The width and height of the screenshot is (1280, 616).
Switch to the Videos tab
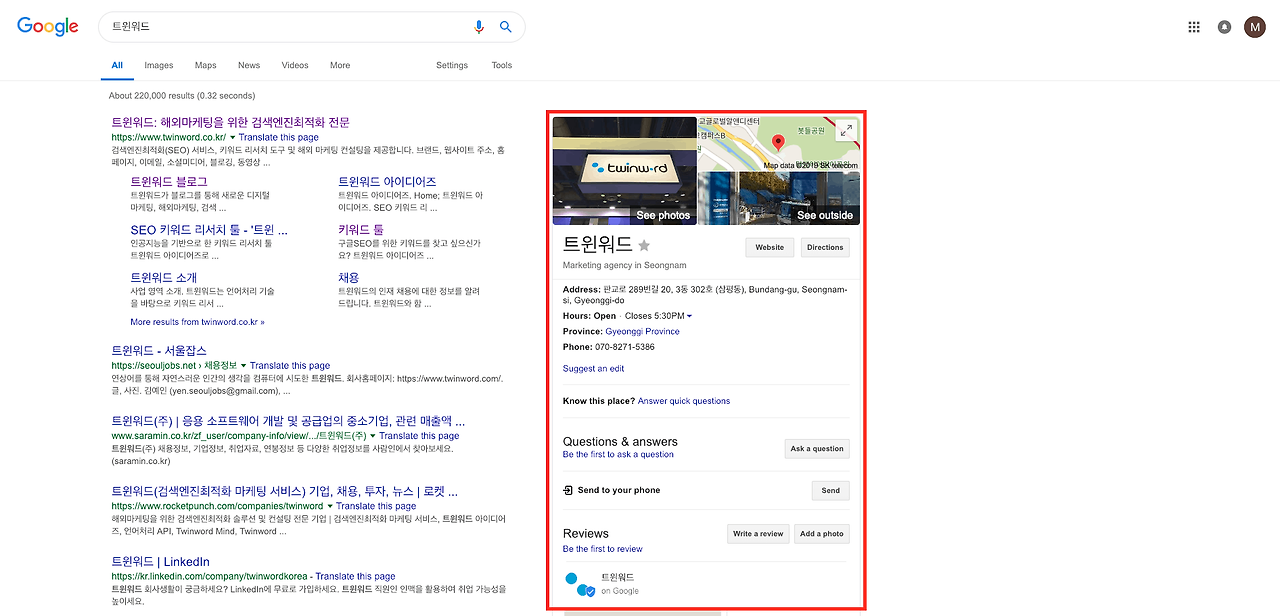pyautogui.click(x=294, y=65)
